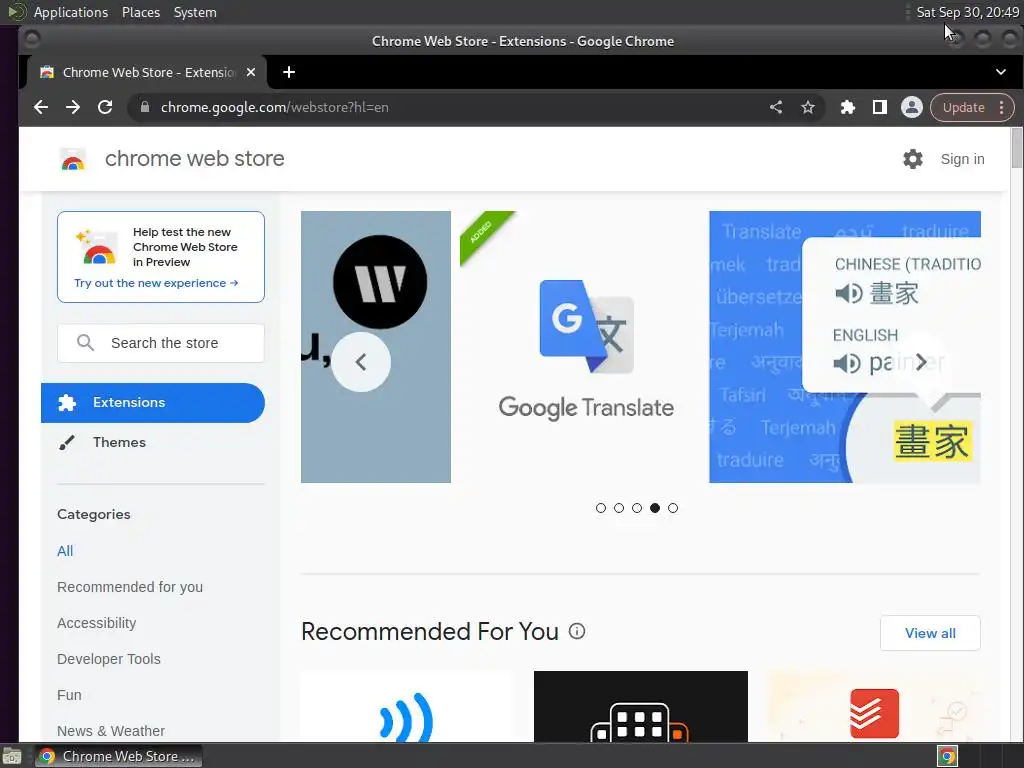Select the Themes sidebar section

click(x=153, y=443)
